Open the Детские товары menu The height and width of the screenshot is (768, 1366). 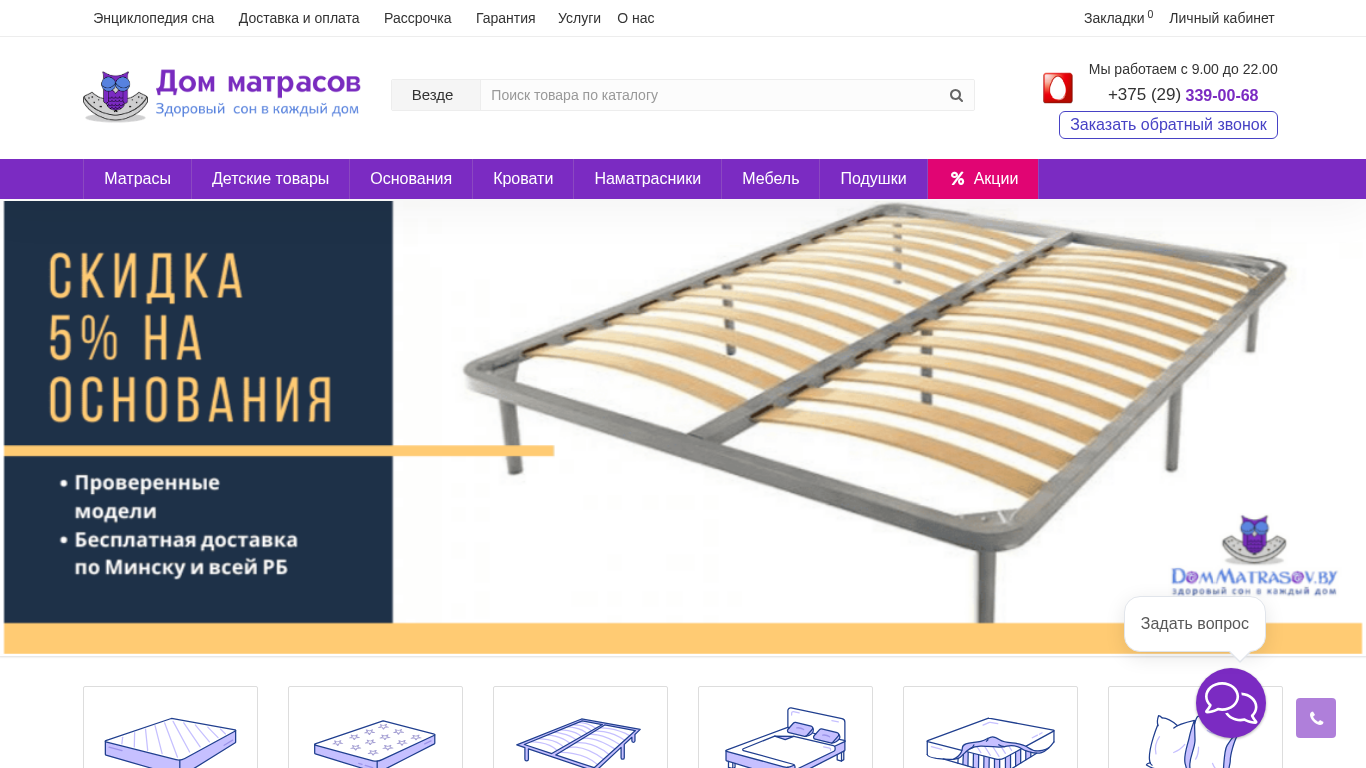point(270,179)
